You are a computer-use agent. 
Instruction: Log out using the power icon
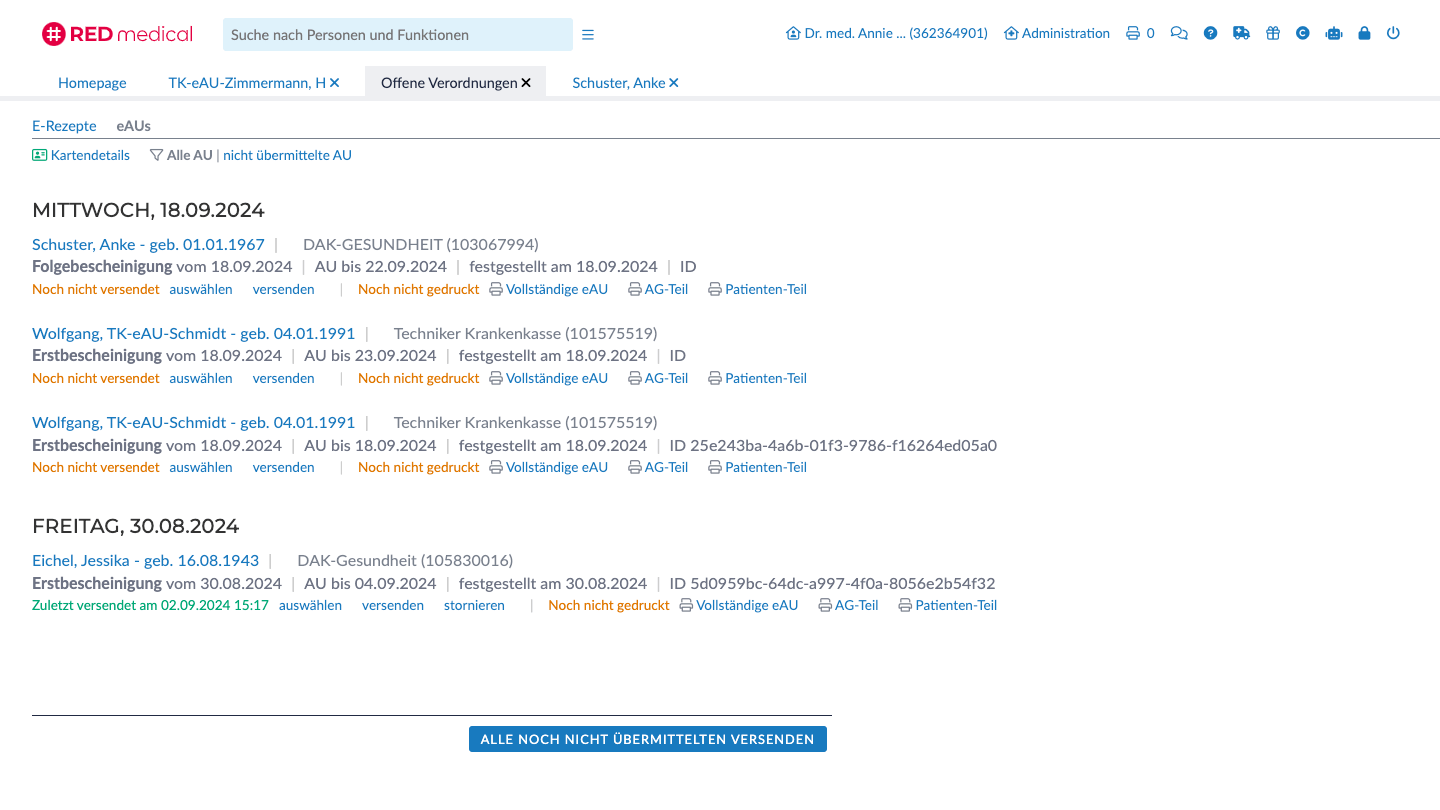click(1393, 33)
